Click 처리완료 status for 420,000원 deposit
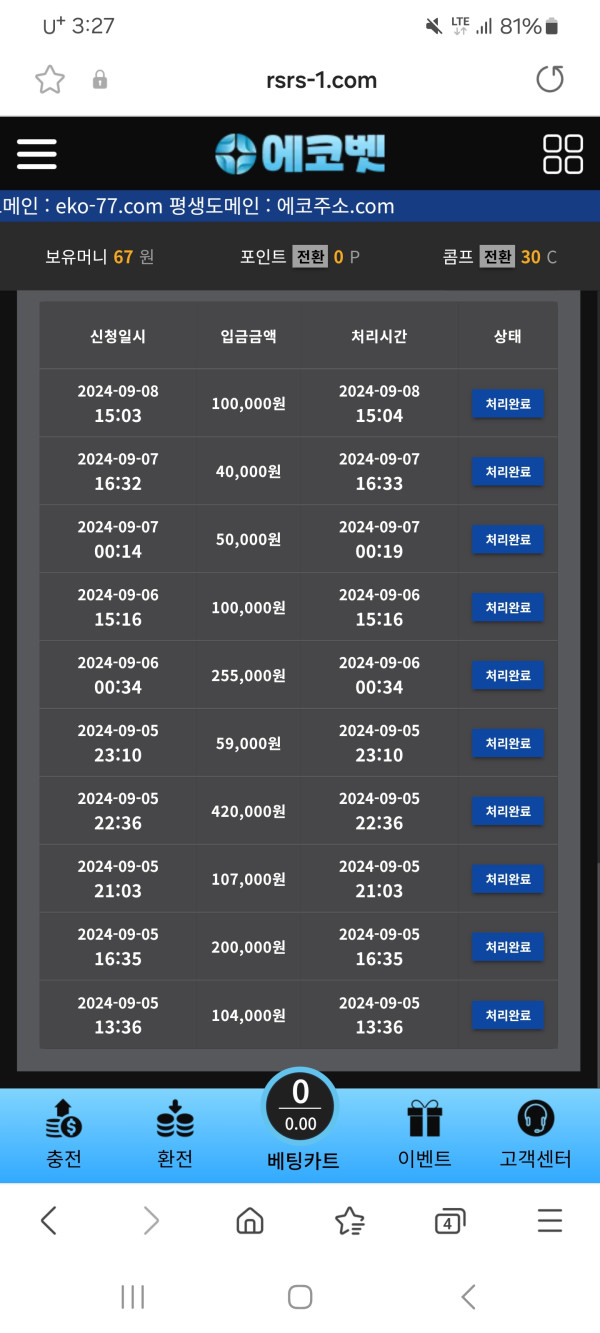 click(x=507, y=811)
